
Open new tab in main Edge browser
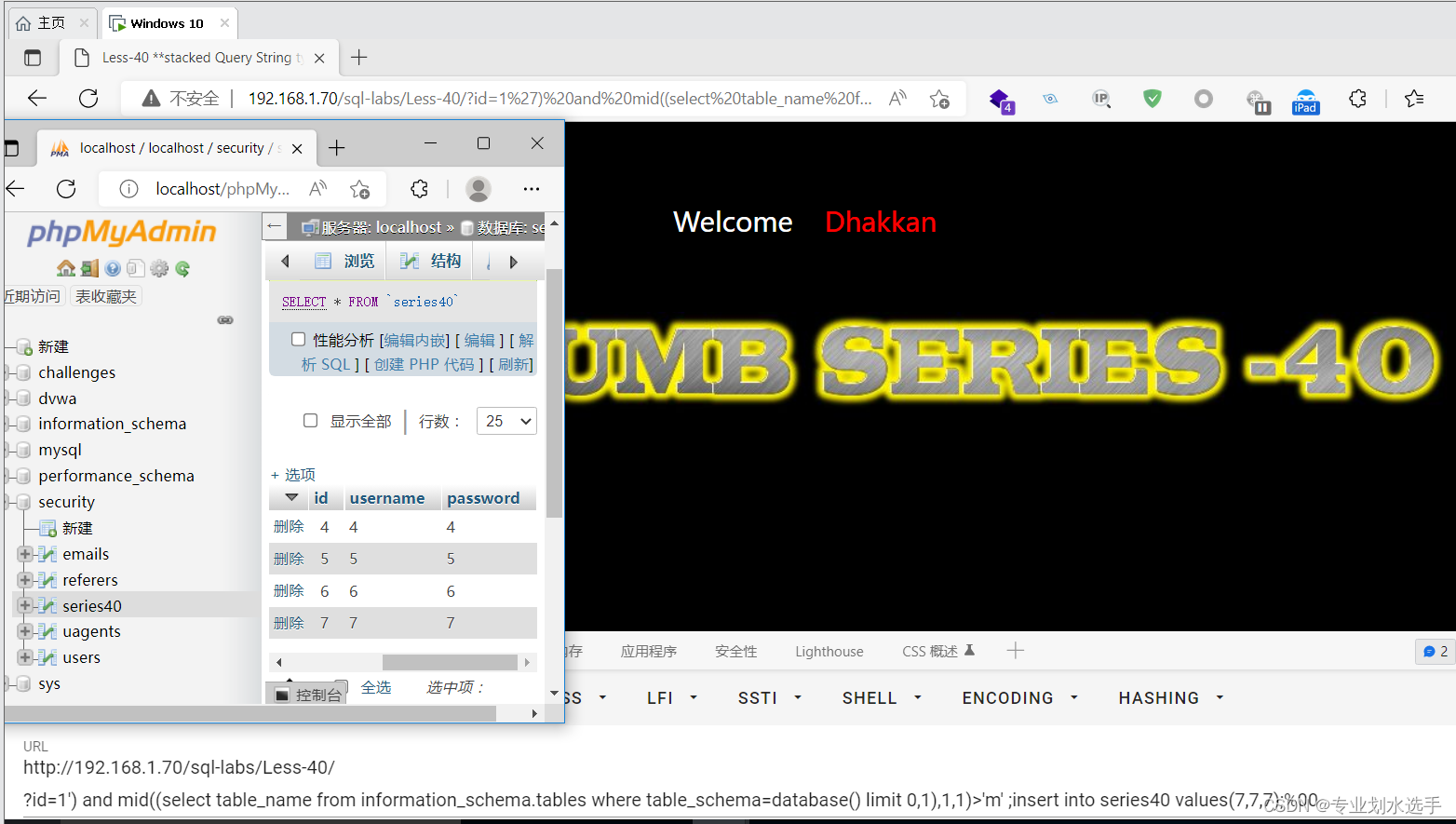click(x=359, y=58)
